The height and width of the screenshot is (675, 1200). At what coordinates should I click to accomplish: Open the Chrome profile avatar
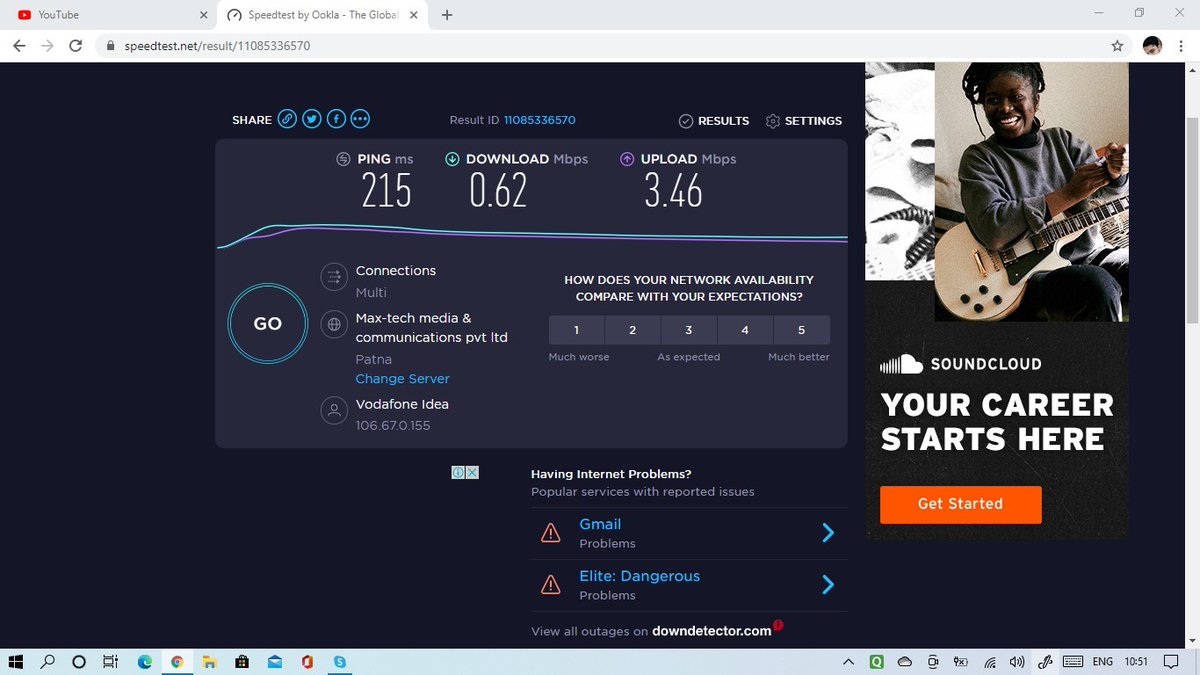coord(1152,46)
